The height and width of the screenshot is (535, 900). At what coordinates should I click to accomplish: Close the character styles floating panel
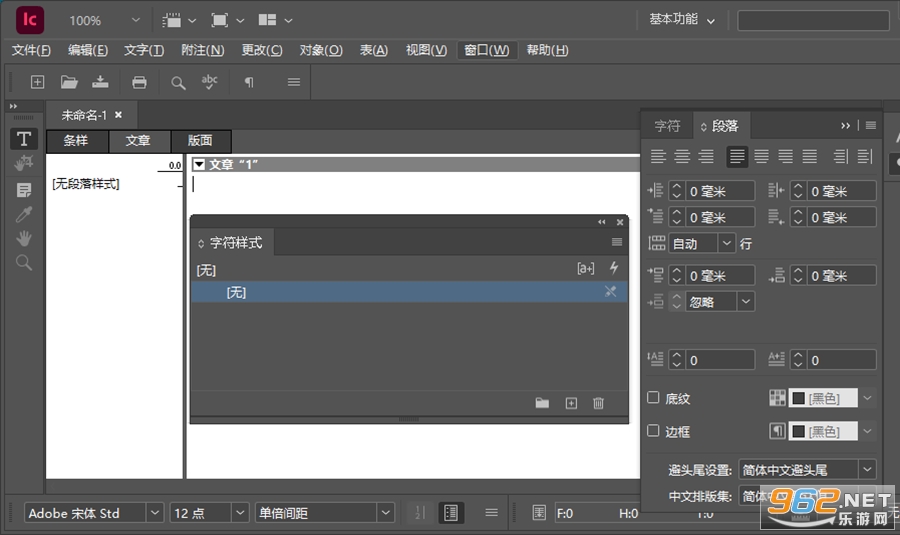[620, 222]
